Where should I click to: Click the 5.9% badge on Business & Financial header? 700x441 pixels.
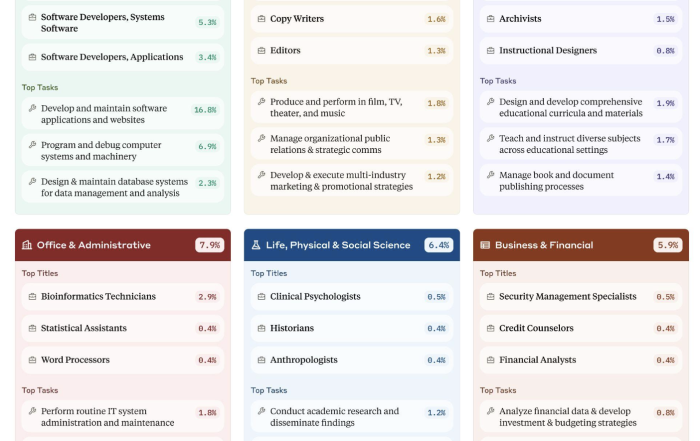[x=667, y=245]
